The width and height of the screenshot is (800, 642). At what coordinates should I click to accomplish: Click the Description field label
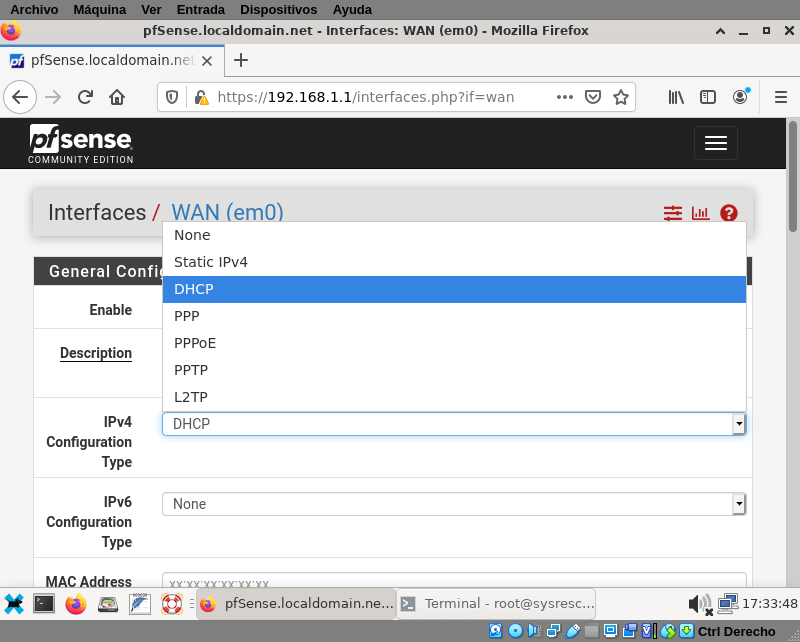[96, 353]
